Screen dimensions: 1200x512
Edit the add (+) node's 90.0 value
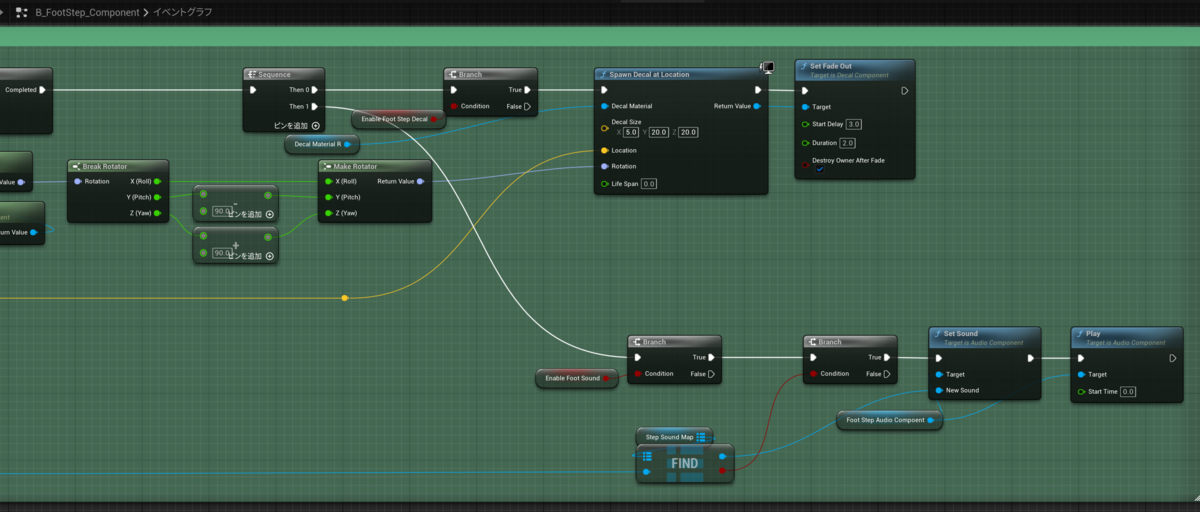pyautogui.click(x=220, y=253)
